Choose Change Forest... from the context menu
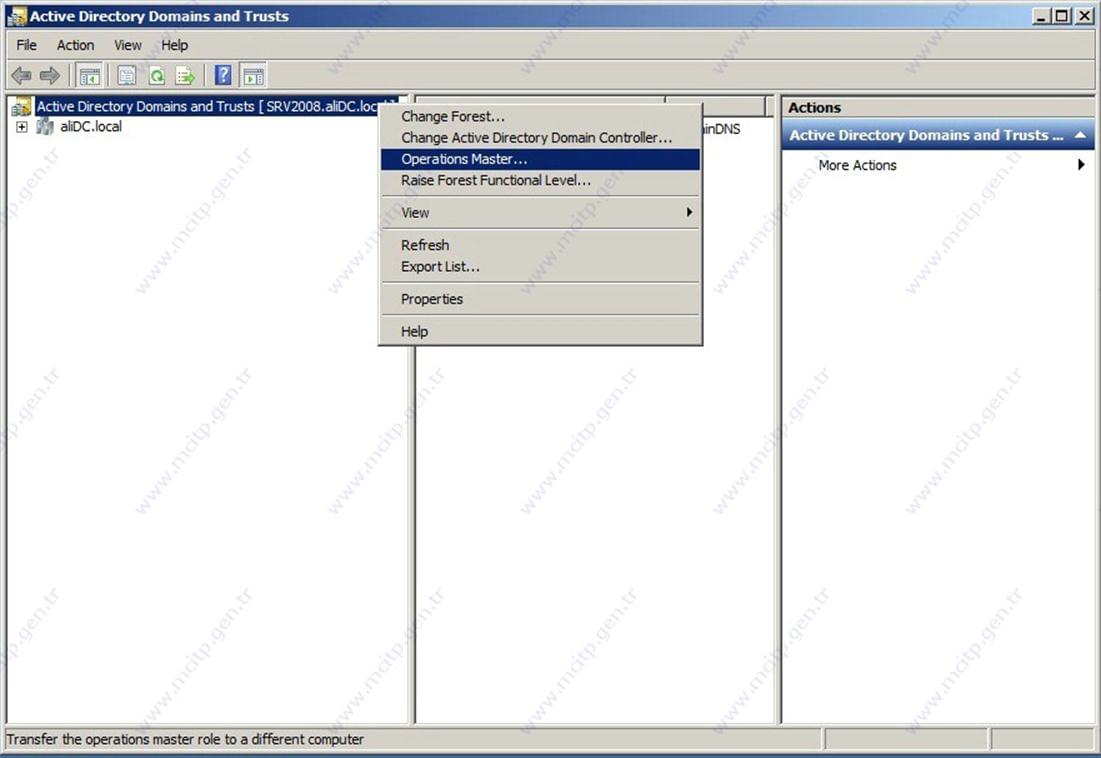 [541, 117]
